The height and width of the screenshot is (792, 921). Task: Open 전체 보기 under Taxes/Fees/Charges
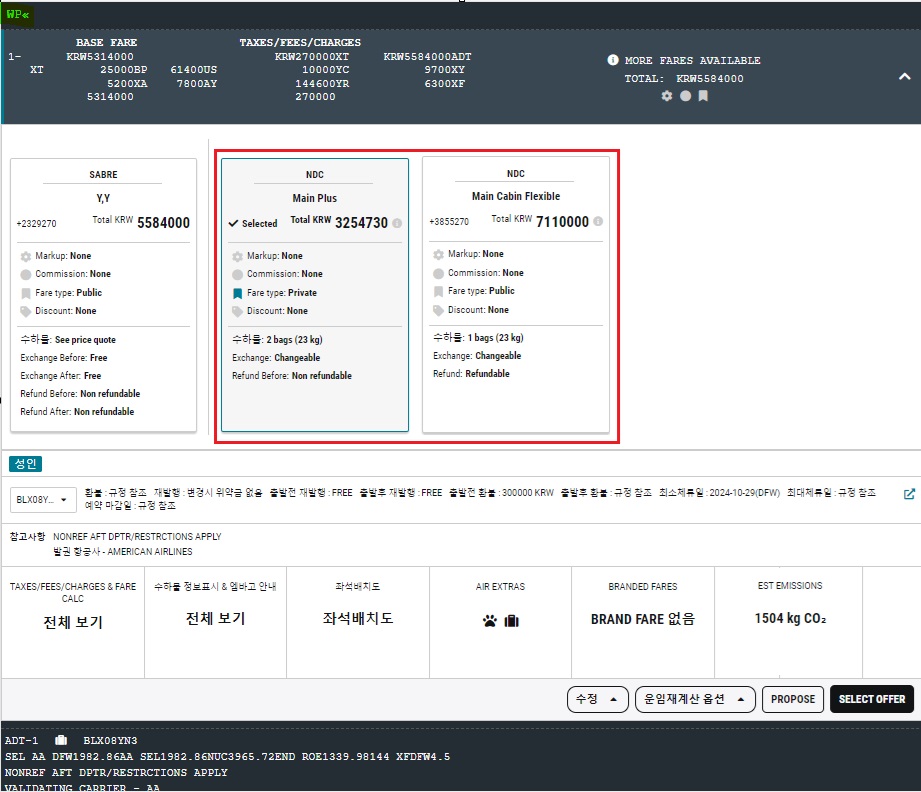coord(73,622)
